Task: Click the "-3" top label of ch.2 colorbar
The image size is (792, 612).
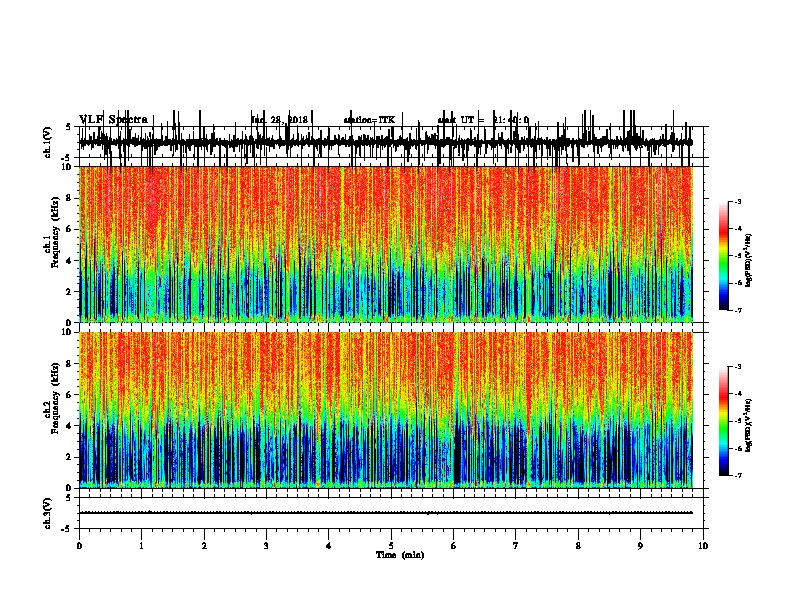Action: click(x=737, y=367)
